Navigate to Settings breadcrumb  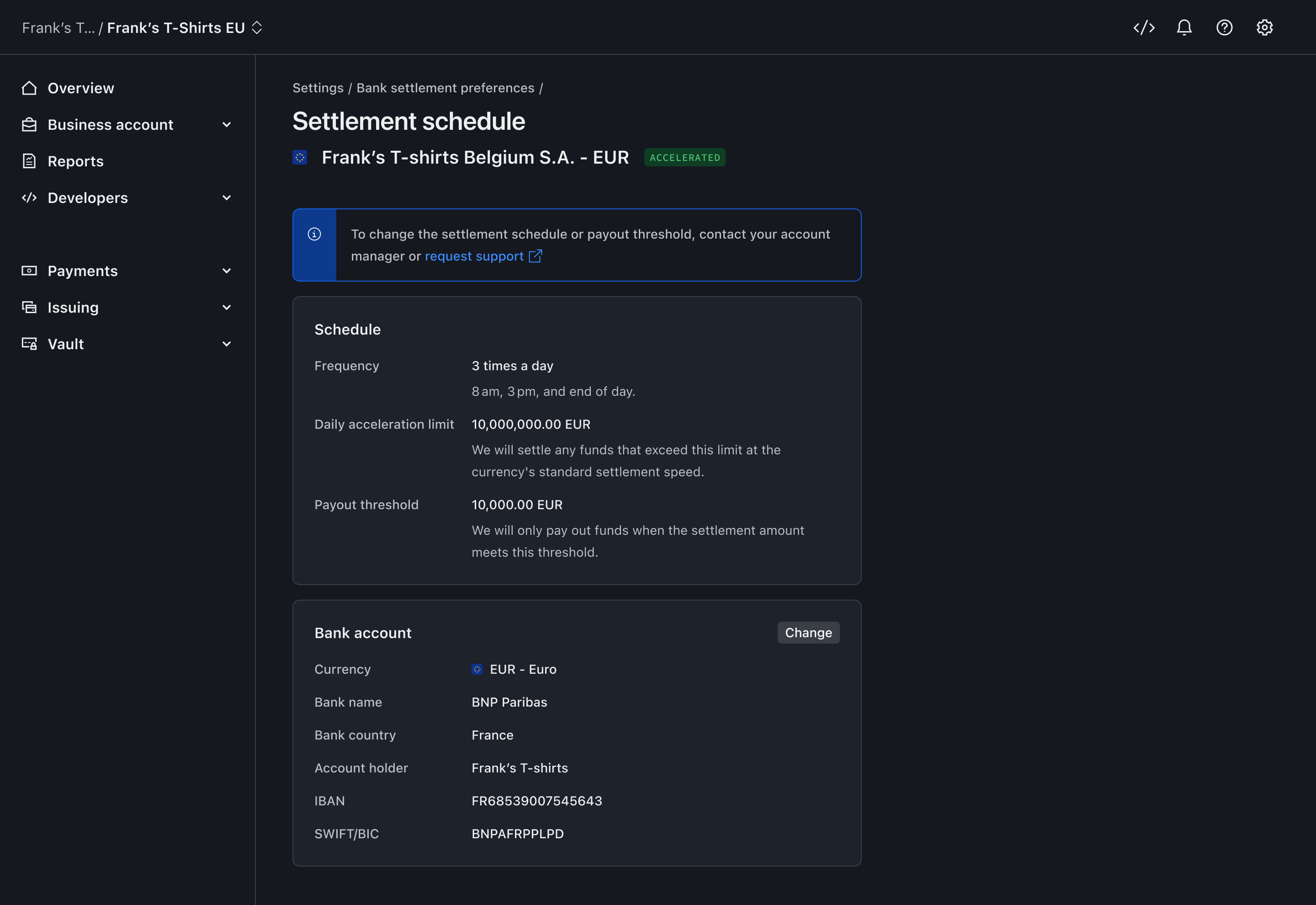coord(318,88)
